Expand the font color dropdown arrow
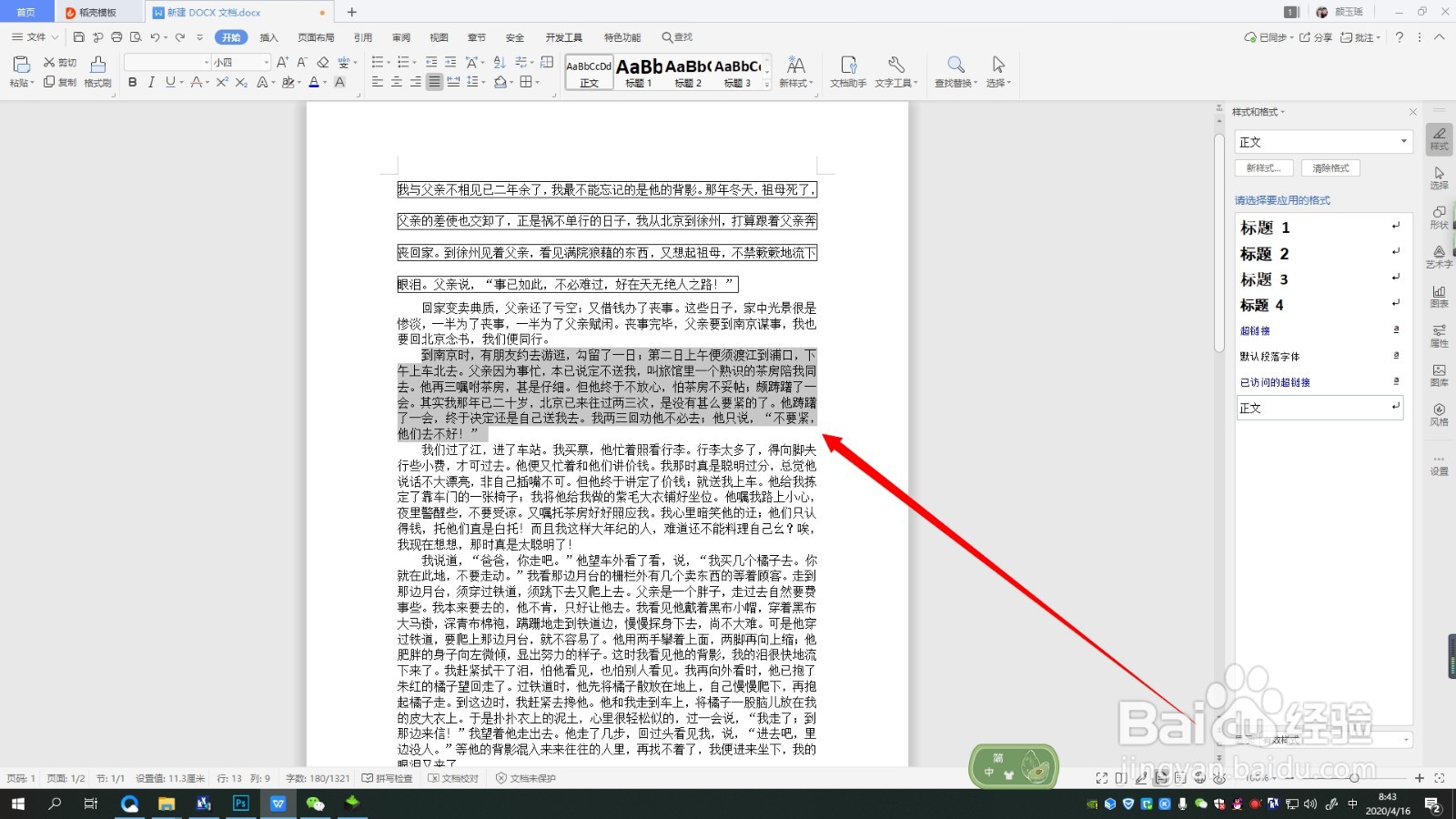This screenshot has height=819, width=1456. (x=324, y=83)
